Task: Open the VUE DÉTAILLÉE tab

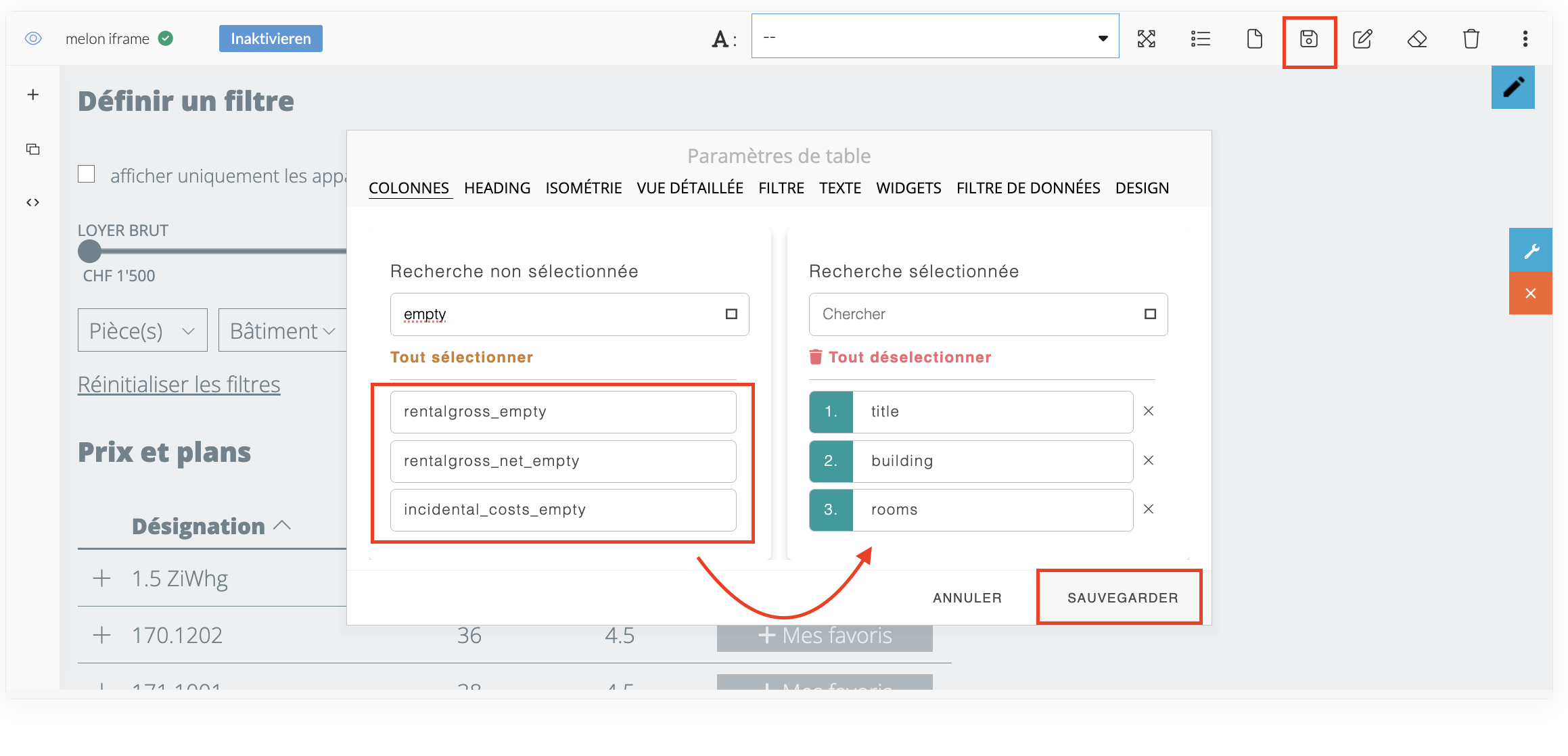Action: pos(689,188)
